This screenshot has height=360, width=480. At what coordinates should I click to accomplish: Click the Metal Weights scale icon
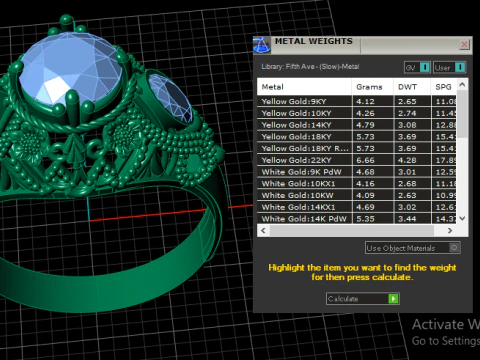[262, 45]
